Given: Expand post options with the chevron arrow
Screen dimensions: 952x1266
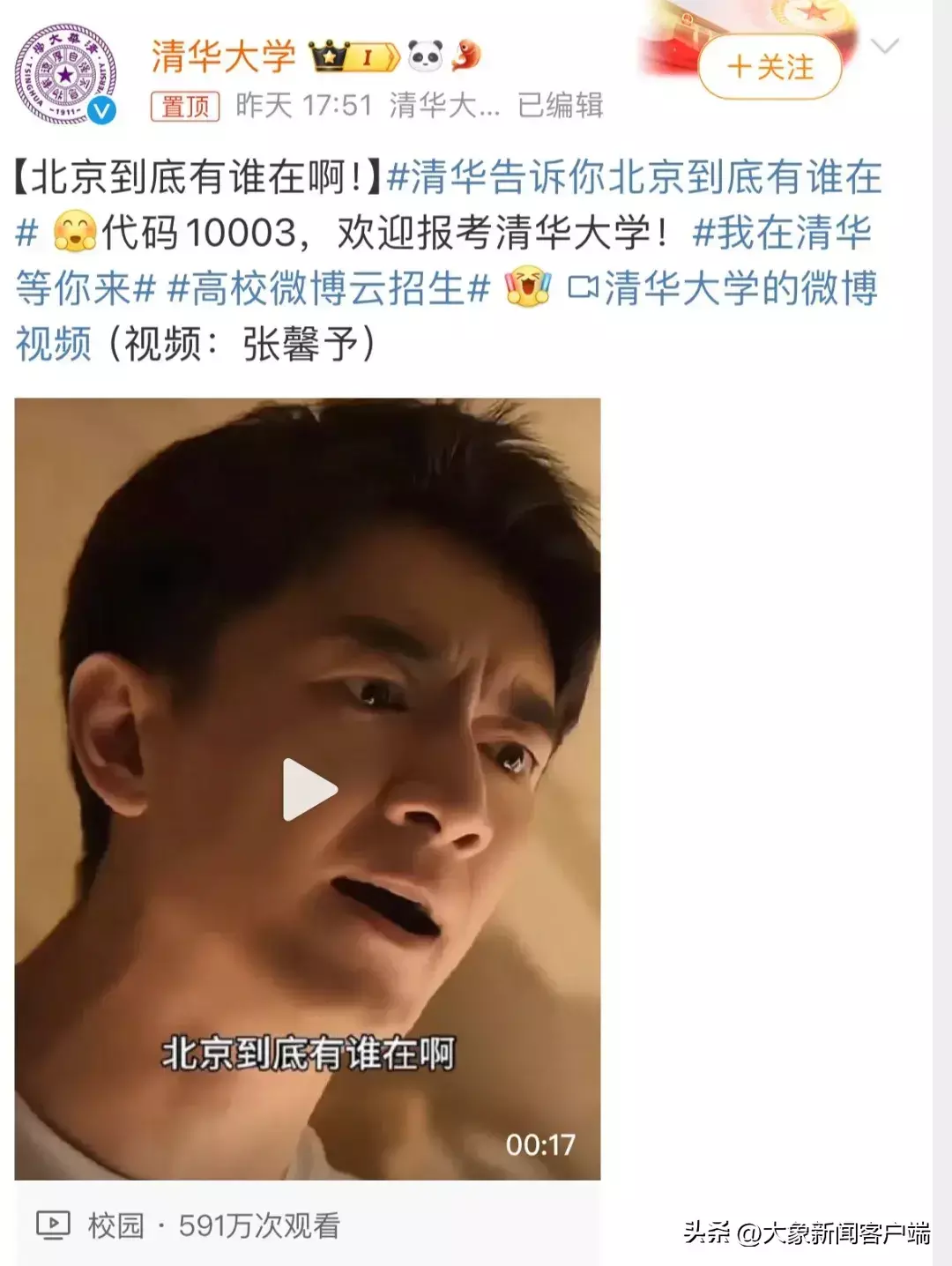Looking at the screenshot, I should 884,46.
